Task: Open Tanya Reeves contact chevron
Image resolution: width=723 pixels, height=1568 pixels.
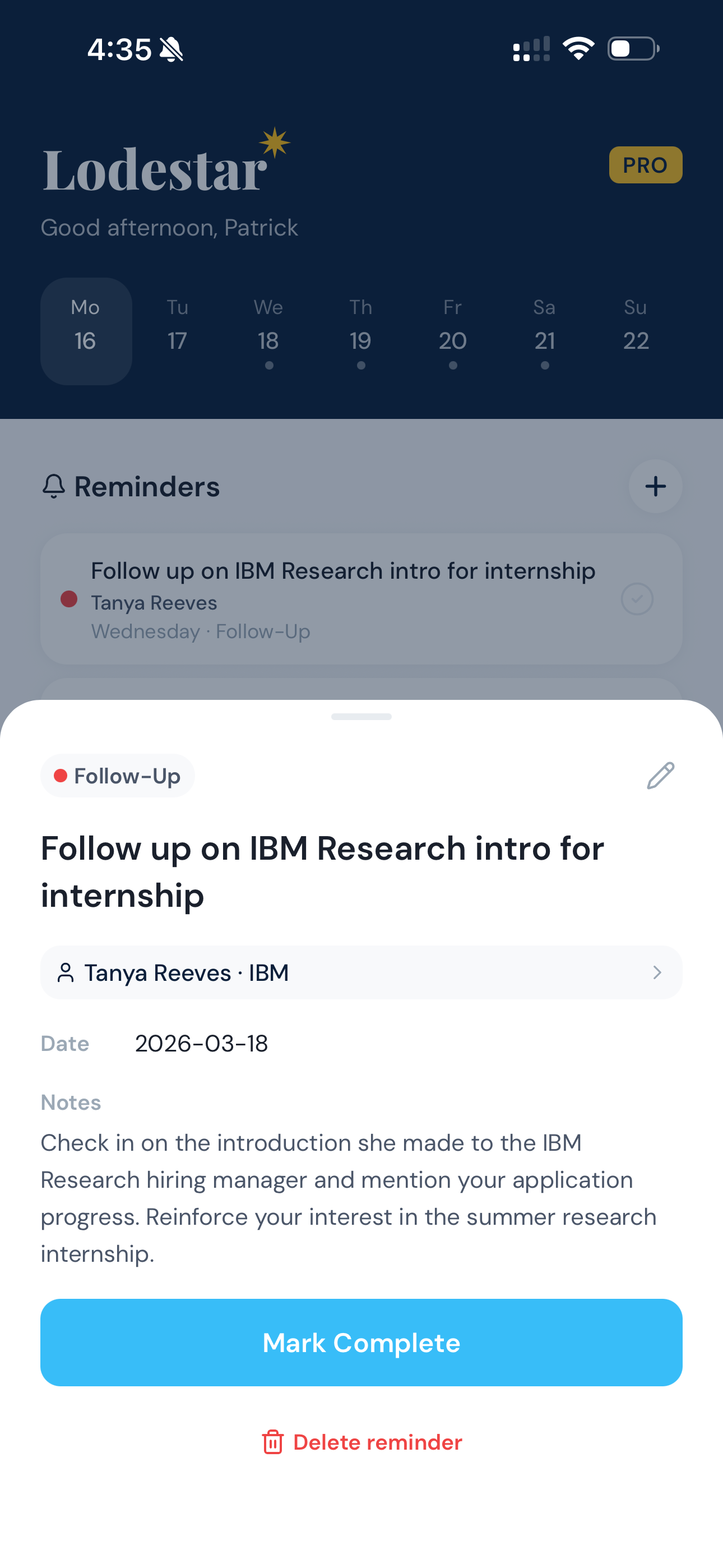Action: pos(657,972)
